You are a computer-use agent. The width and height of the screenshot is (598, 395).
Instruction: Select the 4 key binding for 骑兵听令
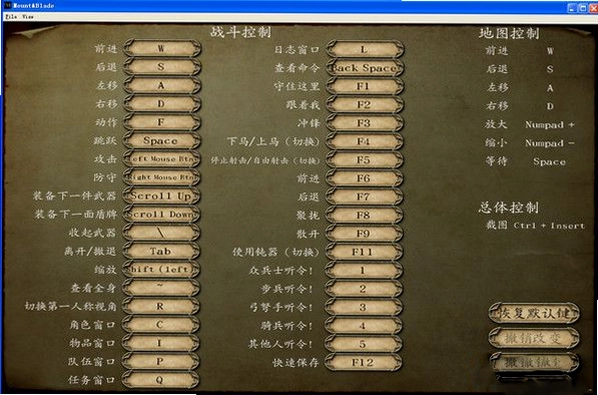click(x=363, y=325)
